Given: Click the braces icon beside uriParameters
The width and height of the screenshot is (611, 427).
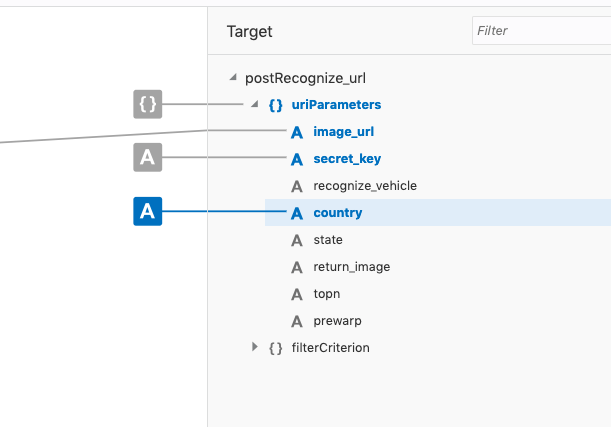Looking at the screenshot, I should [275, 105].
